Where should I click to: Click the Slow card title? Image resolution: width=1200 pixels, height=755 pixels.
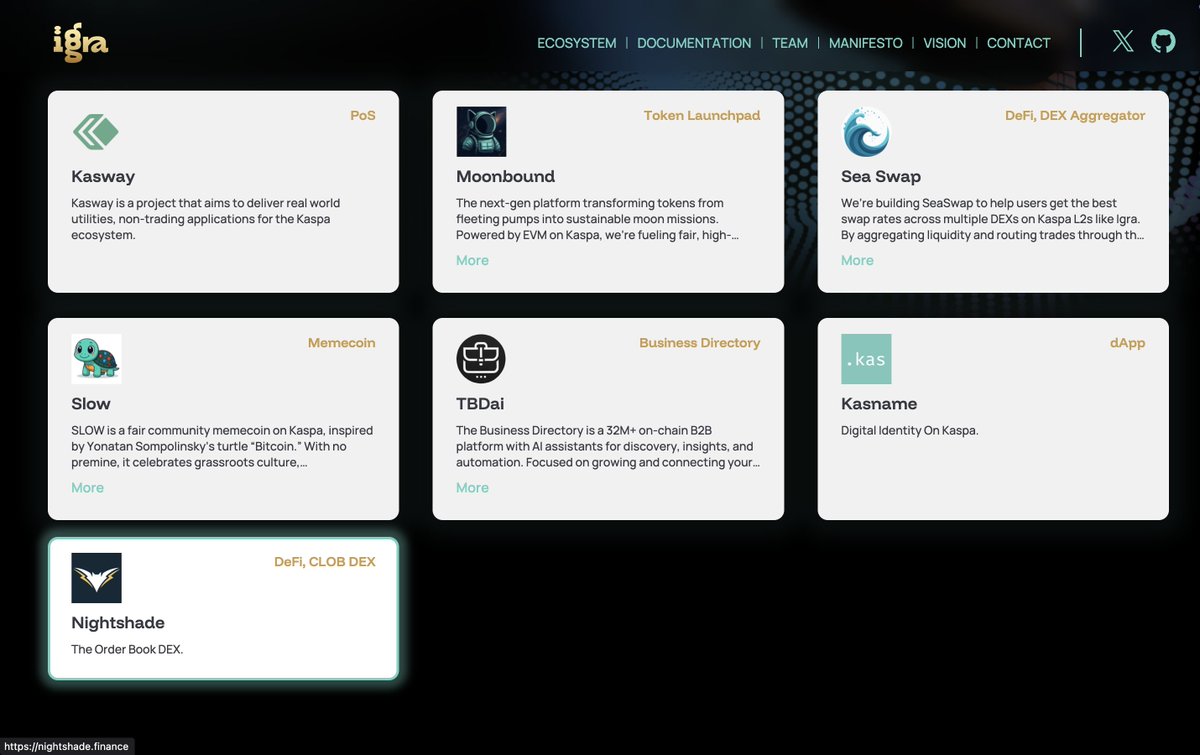coord(91,404)
